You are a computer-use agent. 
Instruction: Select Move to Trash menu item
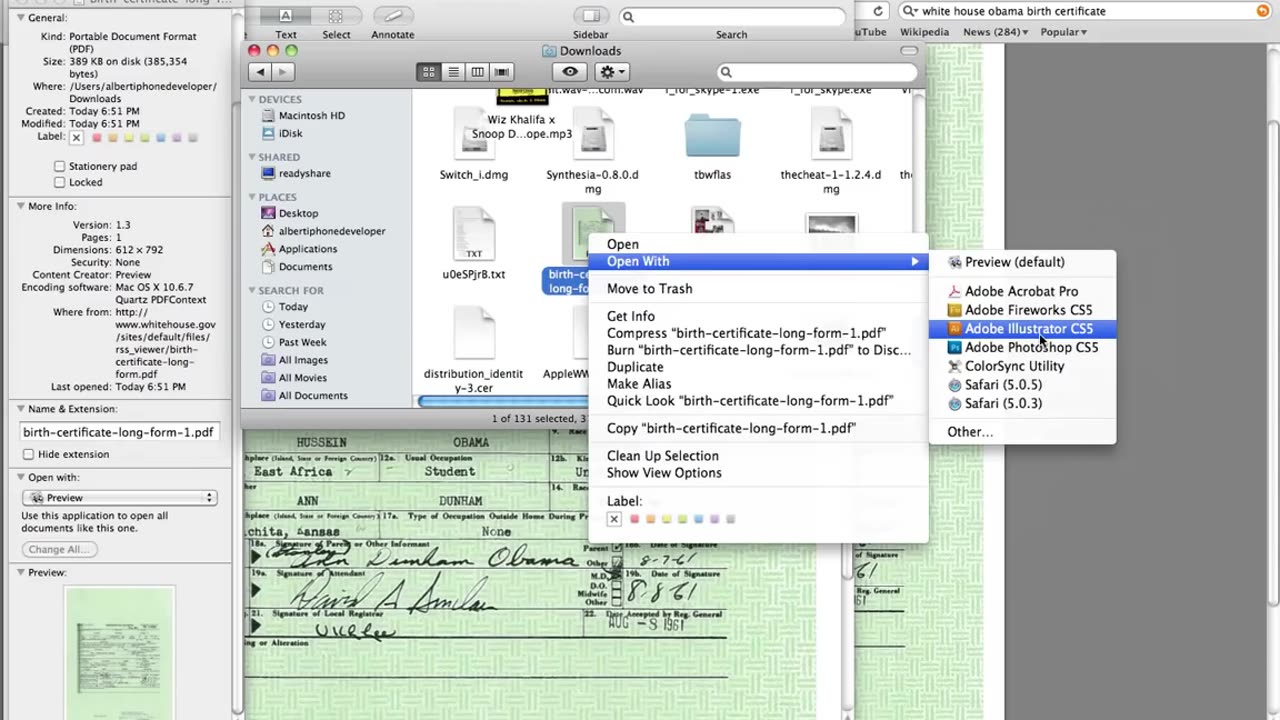click(x=649, y=288)
